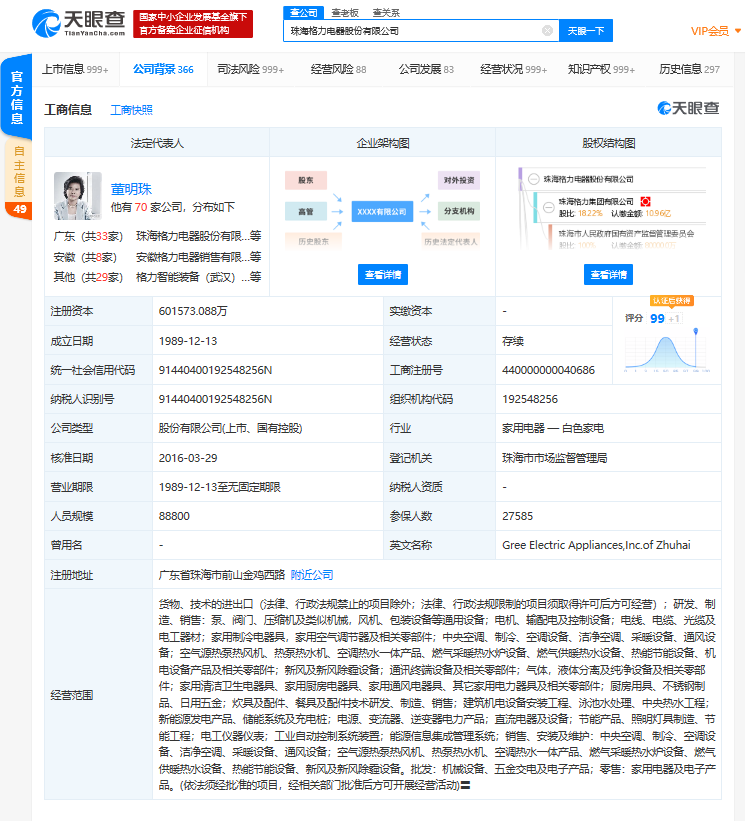Click the score marker on the rating curve

tap(696, 331)
